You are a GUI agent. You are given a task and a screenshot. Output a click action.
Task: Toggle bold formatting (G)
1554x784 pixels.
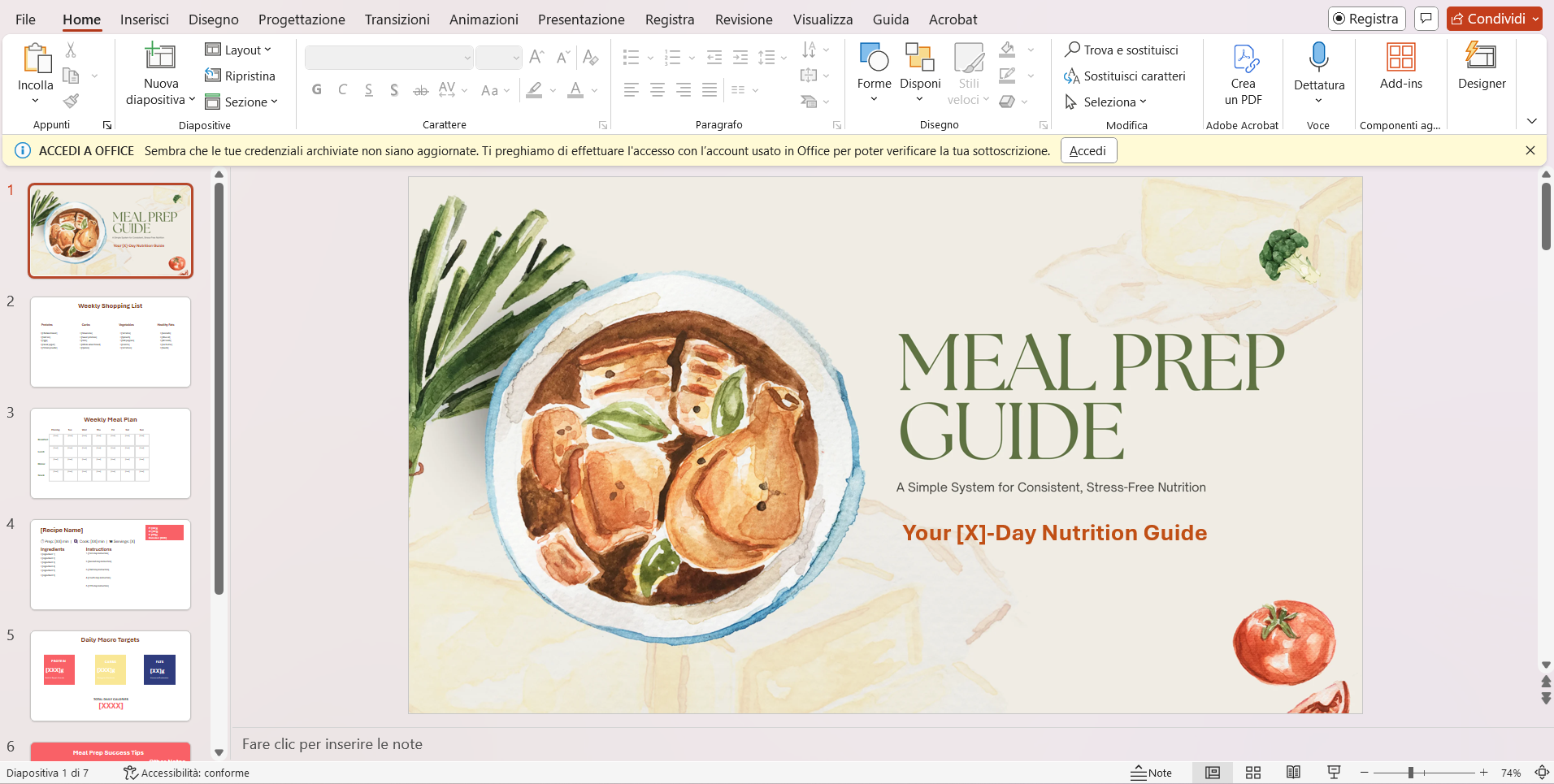coord(316,90)
